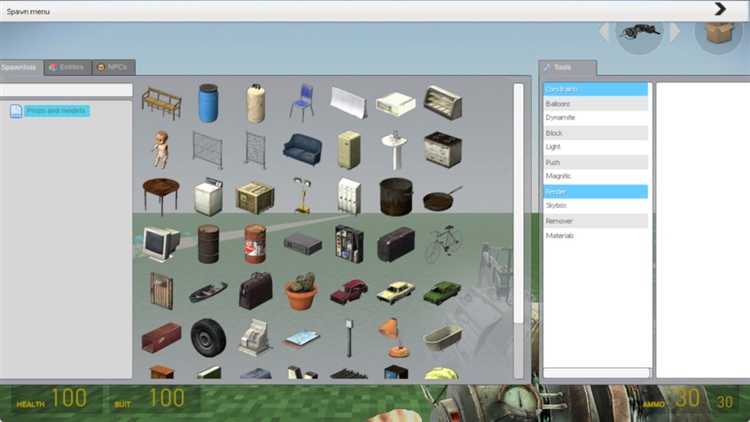
Task: Spawn the old CRT monitor
Action: pyautogui.click(x=161, y=244)
